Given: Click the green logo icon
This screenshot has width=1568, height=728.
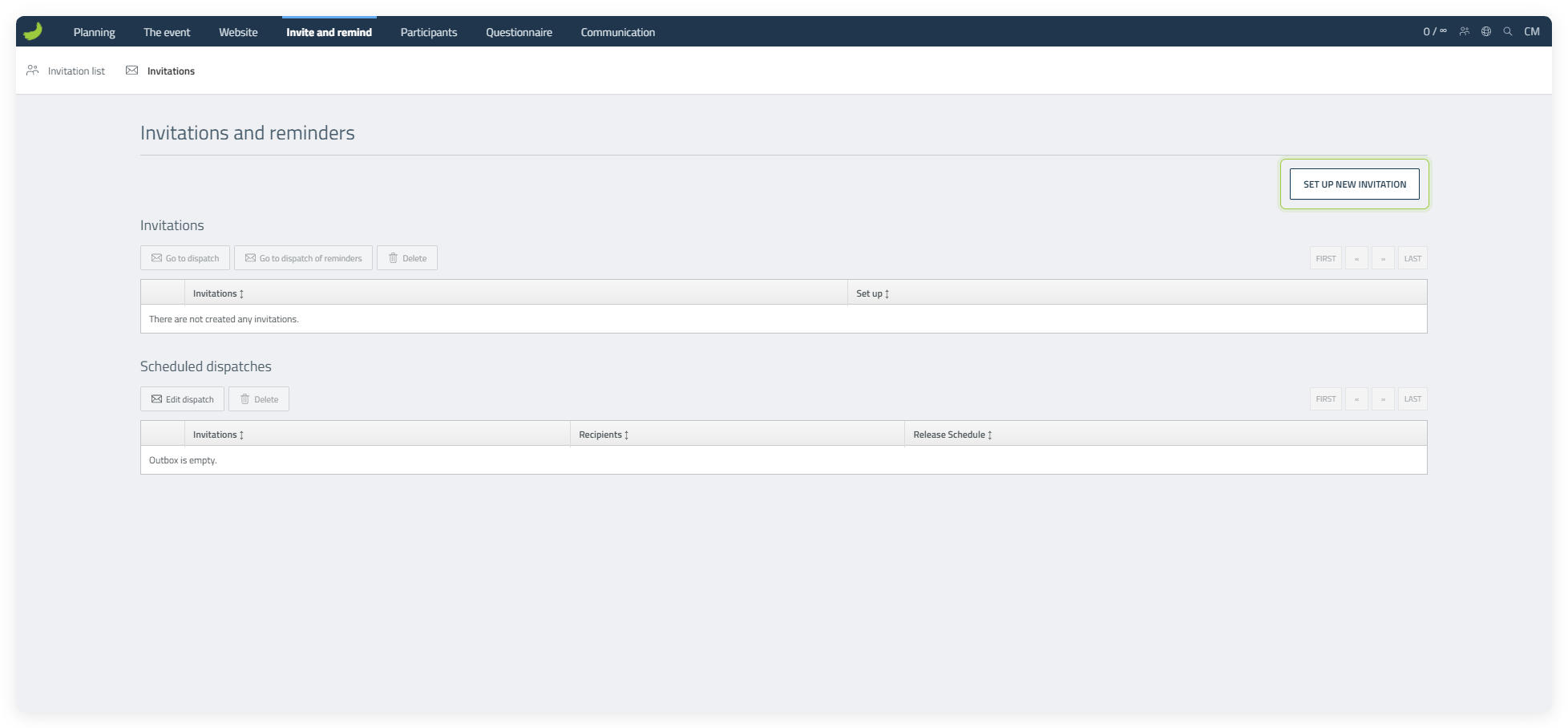Looking at the screenshot, I should click(33, 31).
